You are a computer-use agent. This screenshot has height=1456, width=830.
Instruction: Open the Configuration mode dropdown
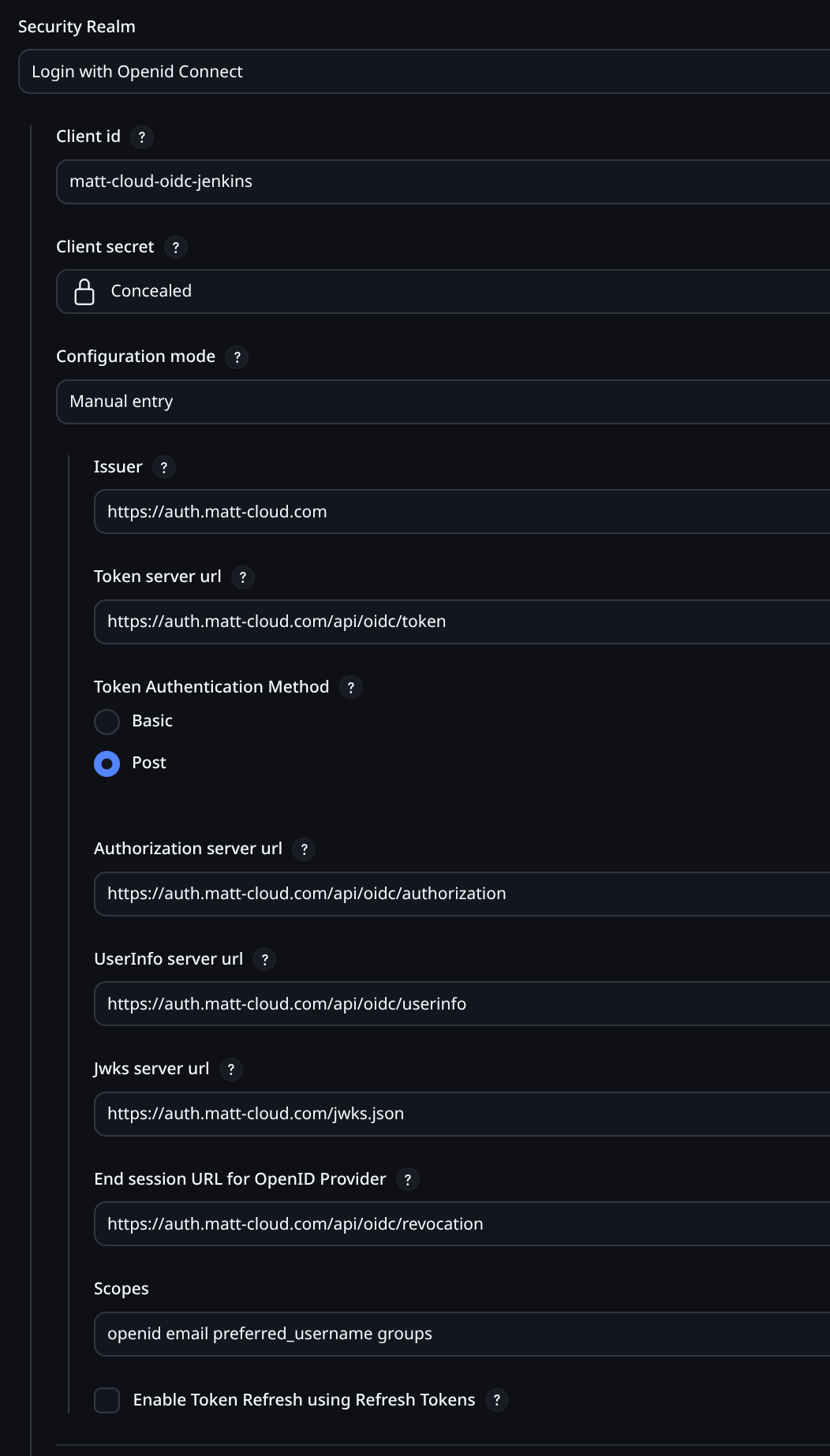click(442, 402)
